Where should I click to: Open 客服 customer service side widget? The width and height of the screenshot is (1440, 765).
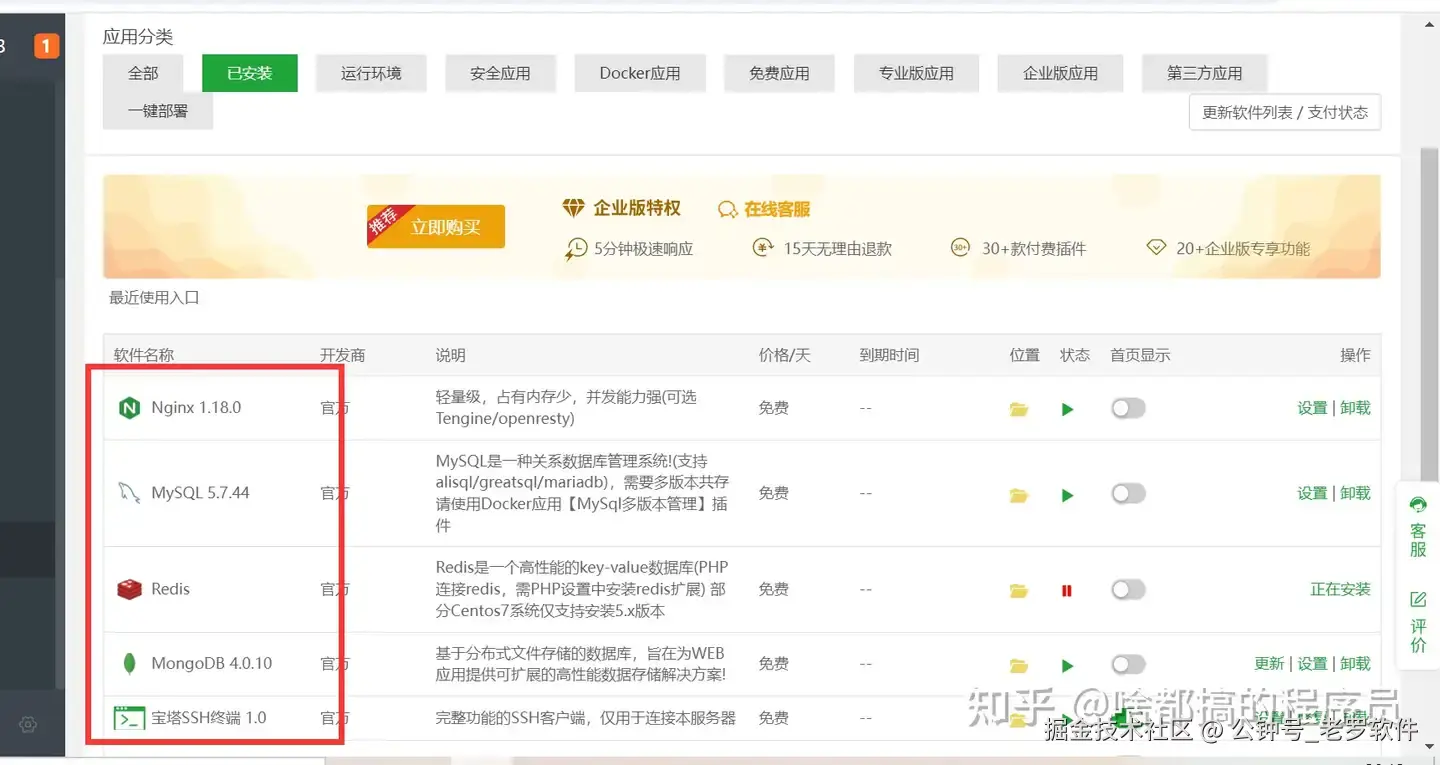[1418, 526]
